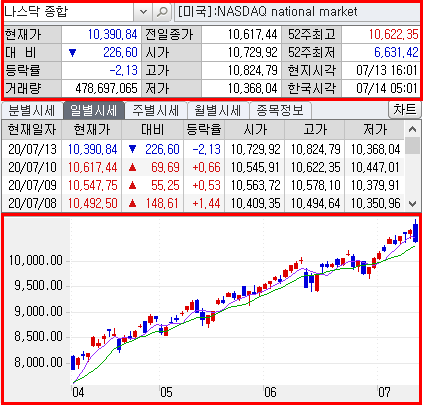The width and height of the screenshot is (423, 405).
Task: Click the 저가 column header in table
Action: pos(375,130)
